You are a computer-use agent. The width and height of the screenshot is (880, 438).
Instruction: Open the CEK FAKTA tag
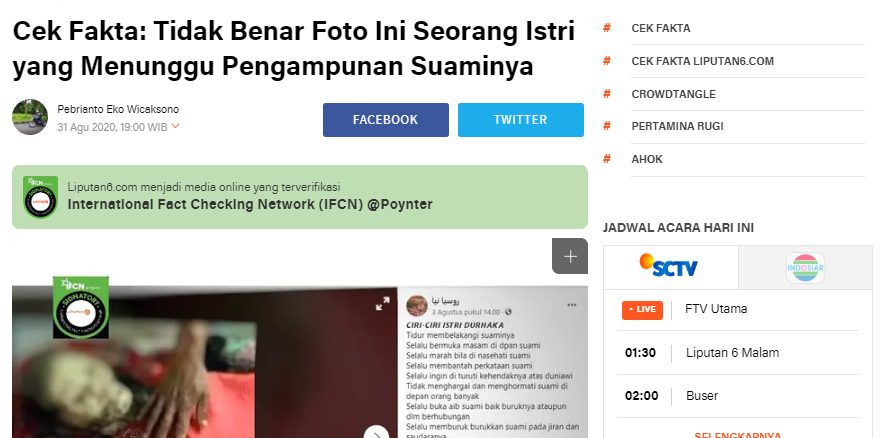point(661,28)
